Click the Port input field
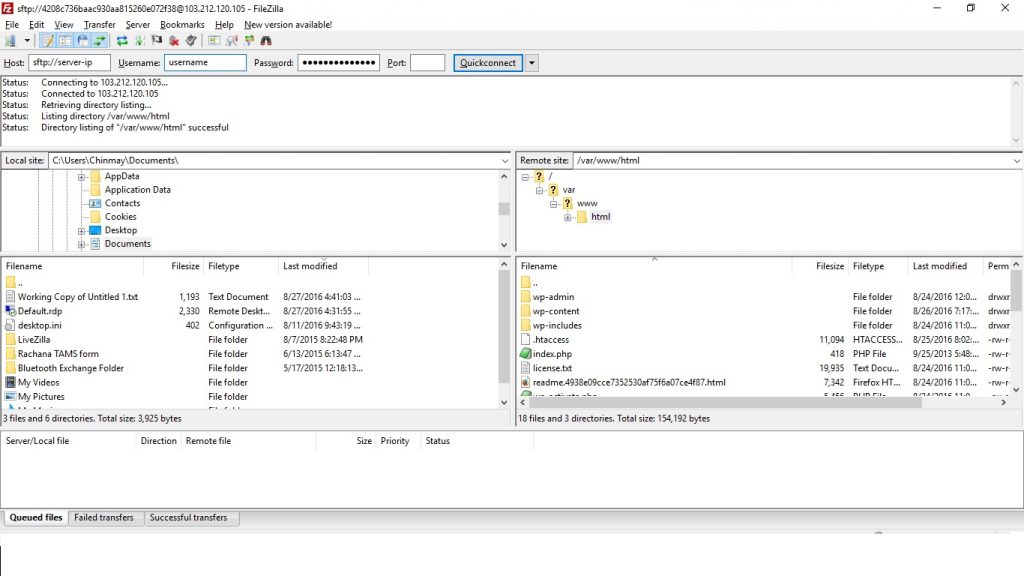 [x=427, y=62]
